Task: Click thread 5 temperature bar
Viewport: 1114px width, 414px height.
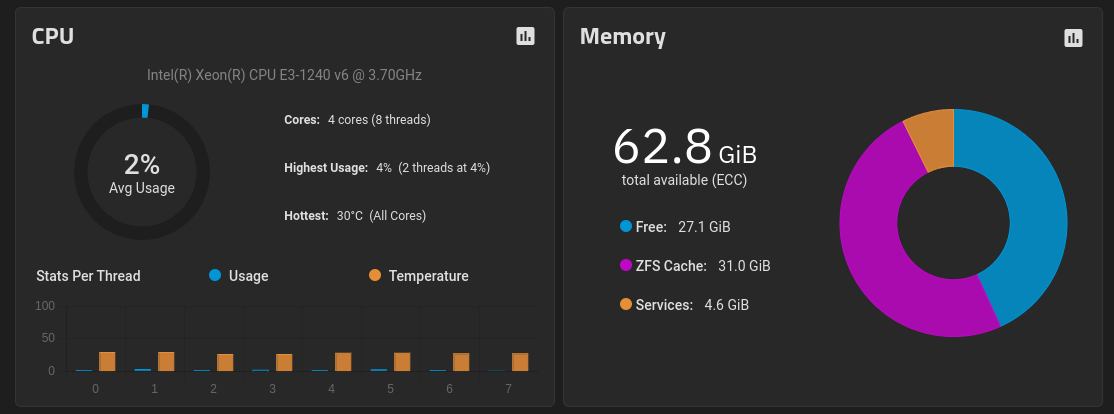Action: click(402, 362)
